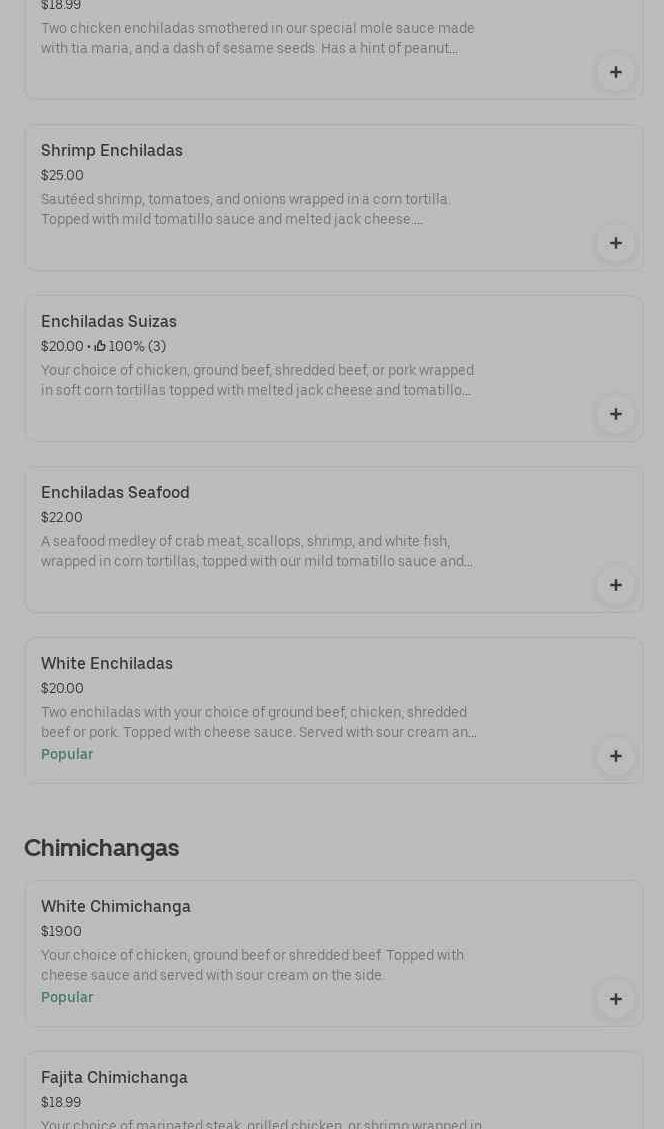Open the Enchiladas Suizas item title
The height and width of the screenshot is (1129, 664).
109,322
